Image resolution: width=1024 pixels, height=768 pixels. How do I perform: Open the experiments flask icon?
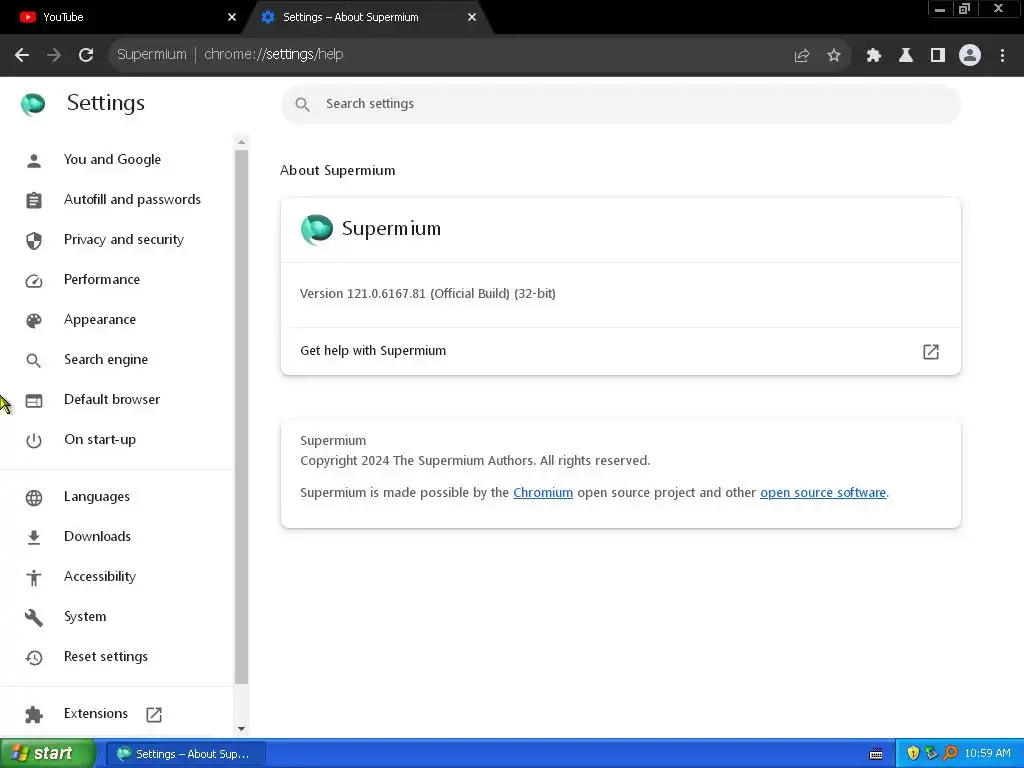(x=906, y=56)
